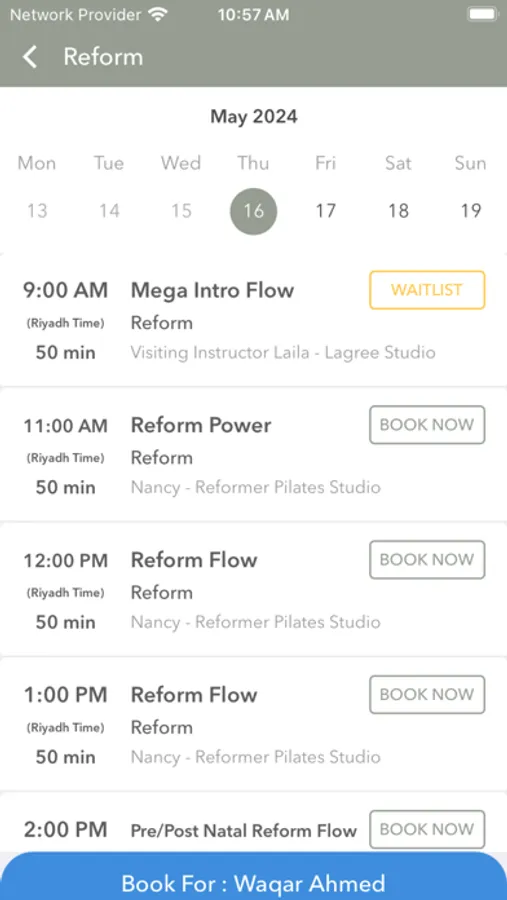Tap the May 2024 month header

click(x=254, y=117)
